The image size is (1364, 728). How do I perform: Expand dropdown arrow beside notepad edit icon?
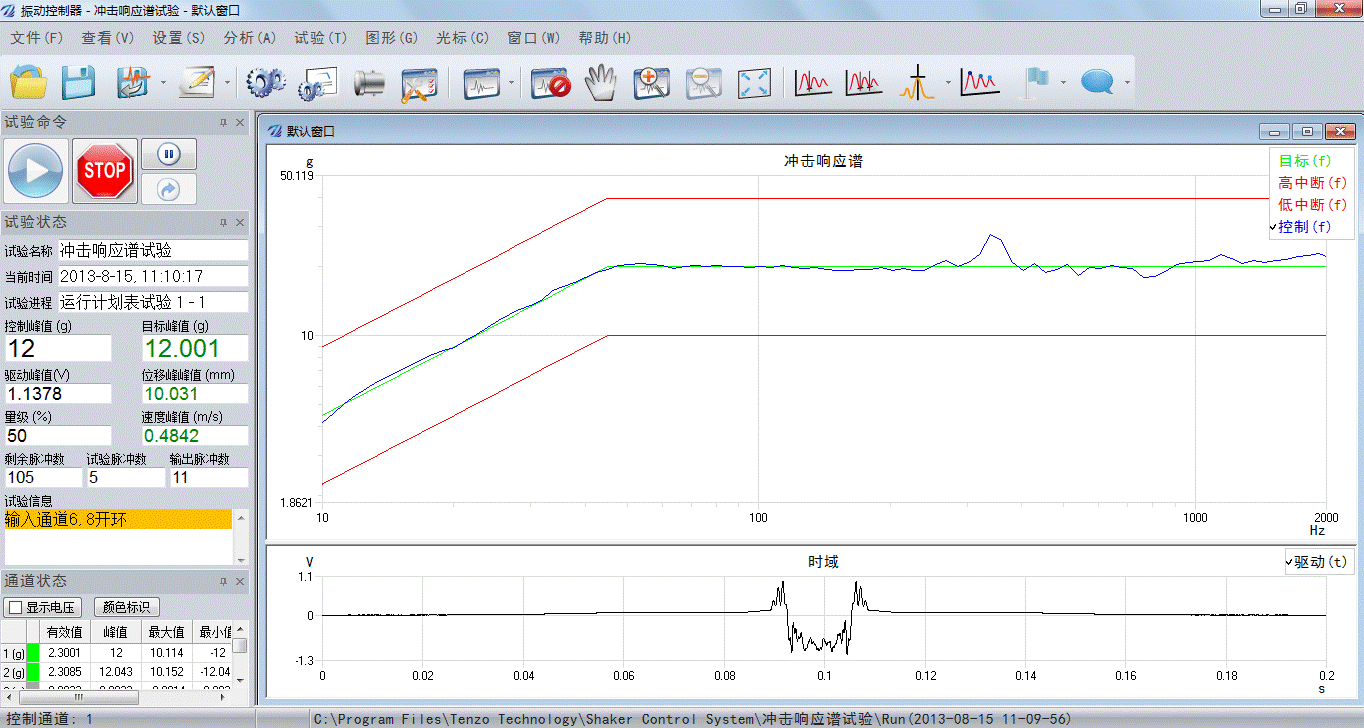tap(227, 83)
